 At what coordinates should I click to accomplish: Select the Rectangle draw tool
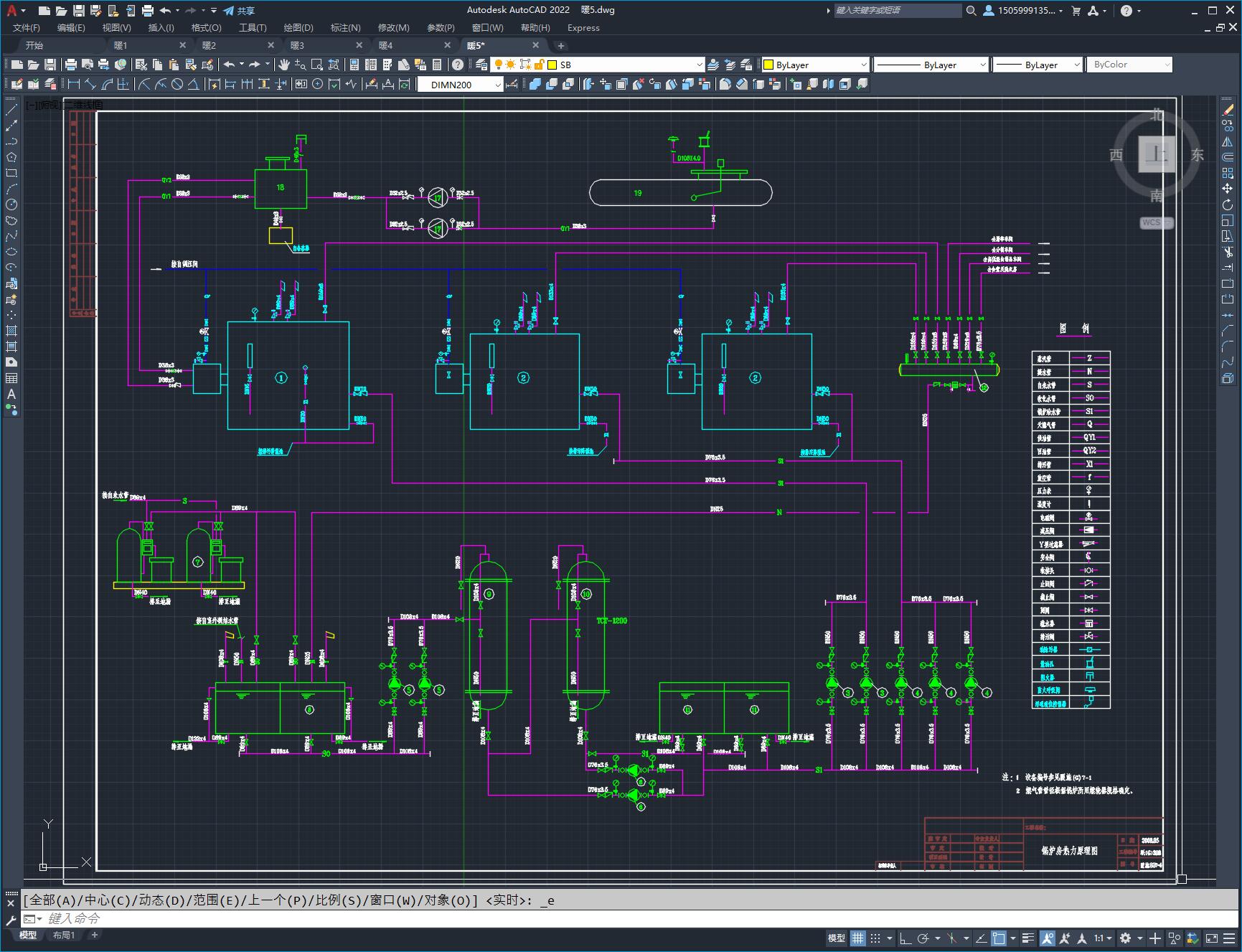click(11, 173)
